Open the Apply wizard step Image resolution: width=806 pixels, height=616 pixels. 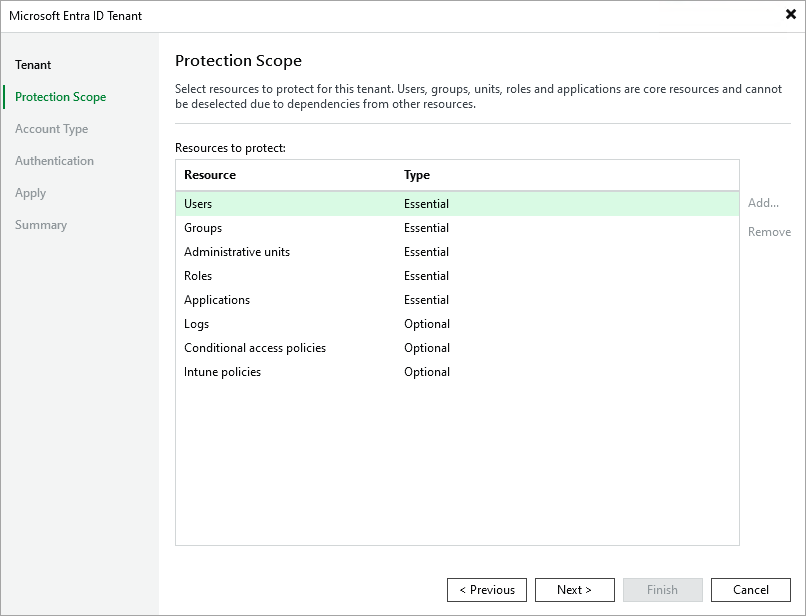click(x=30, y=193)
